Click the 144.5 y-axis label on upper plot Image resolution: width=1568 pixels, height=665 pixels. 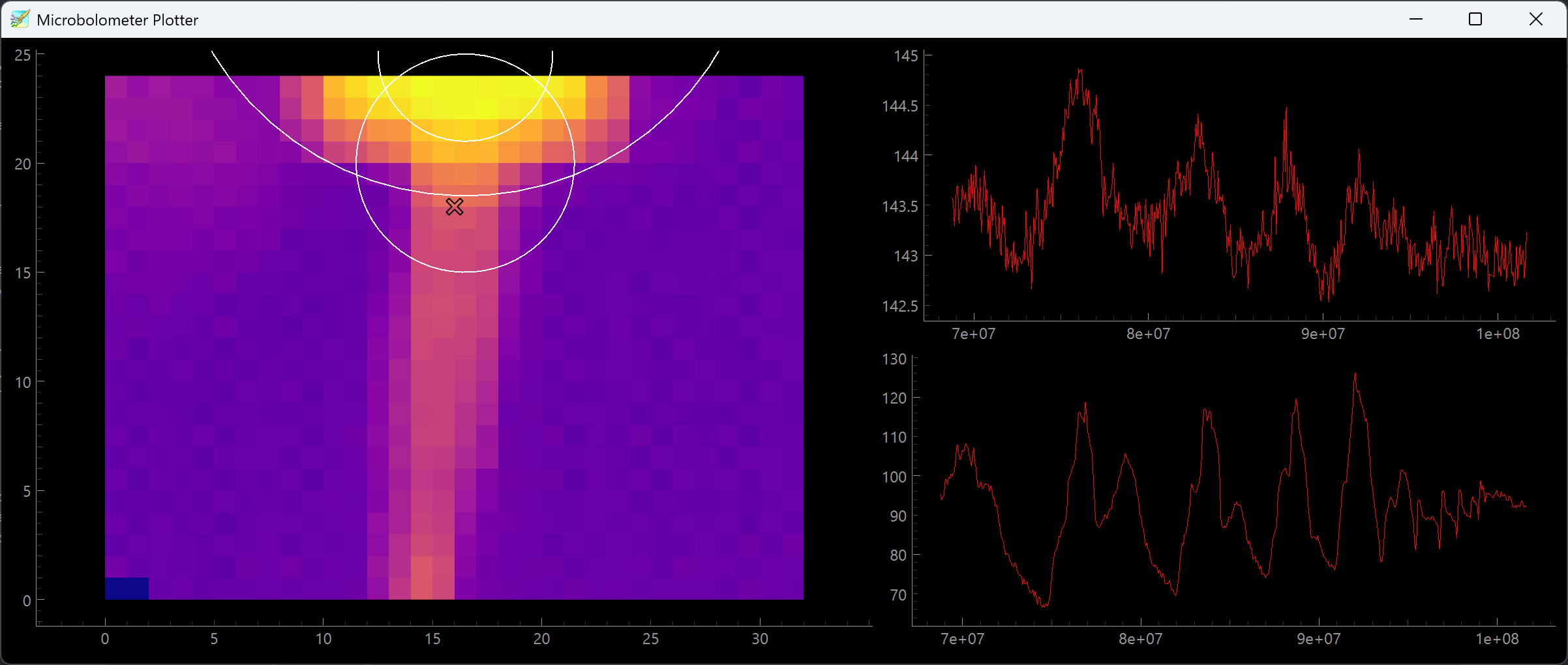[x=899, y=106]
